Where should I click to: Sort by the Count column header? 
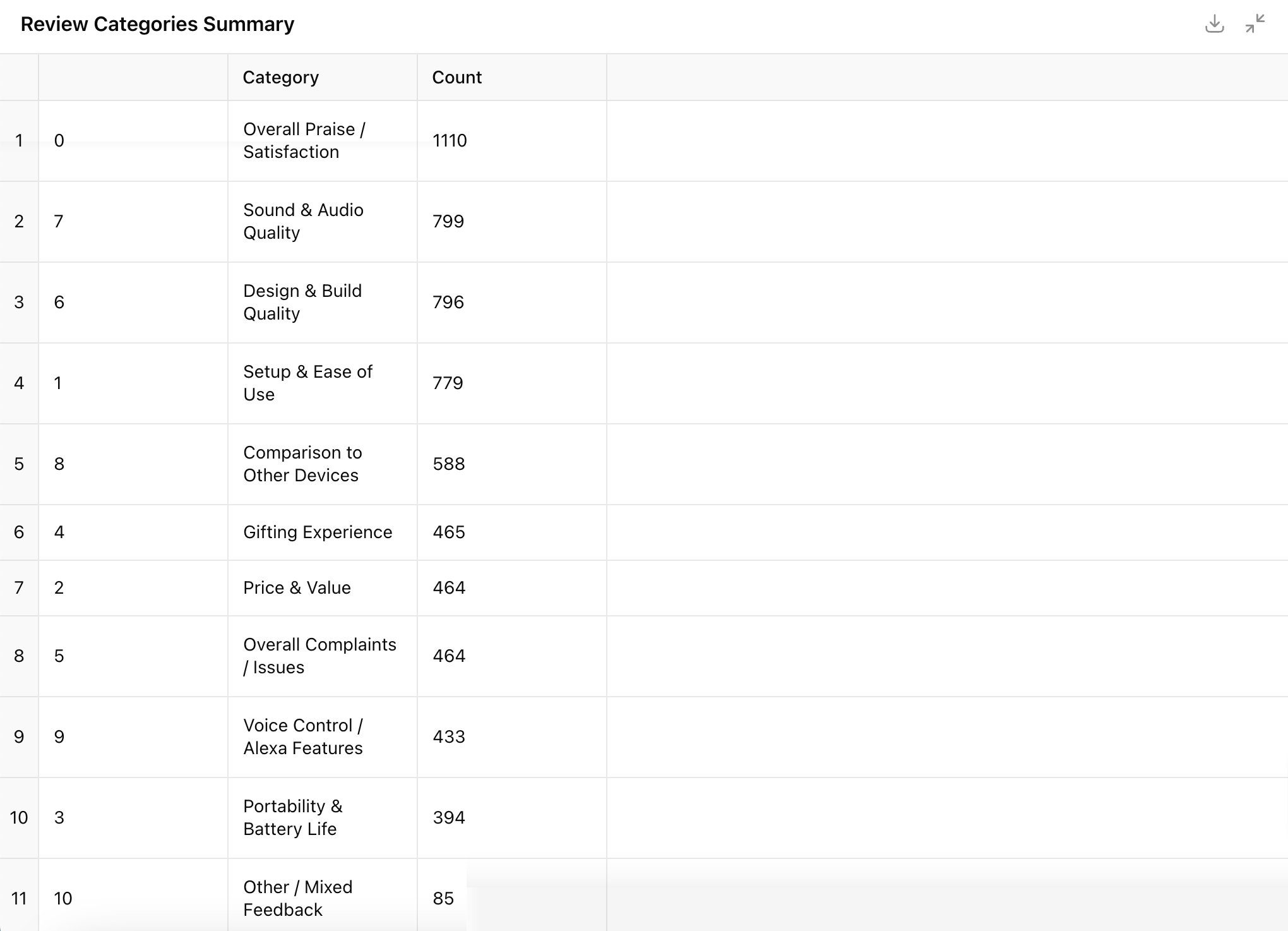coord(456,77)
